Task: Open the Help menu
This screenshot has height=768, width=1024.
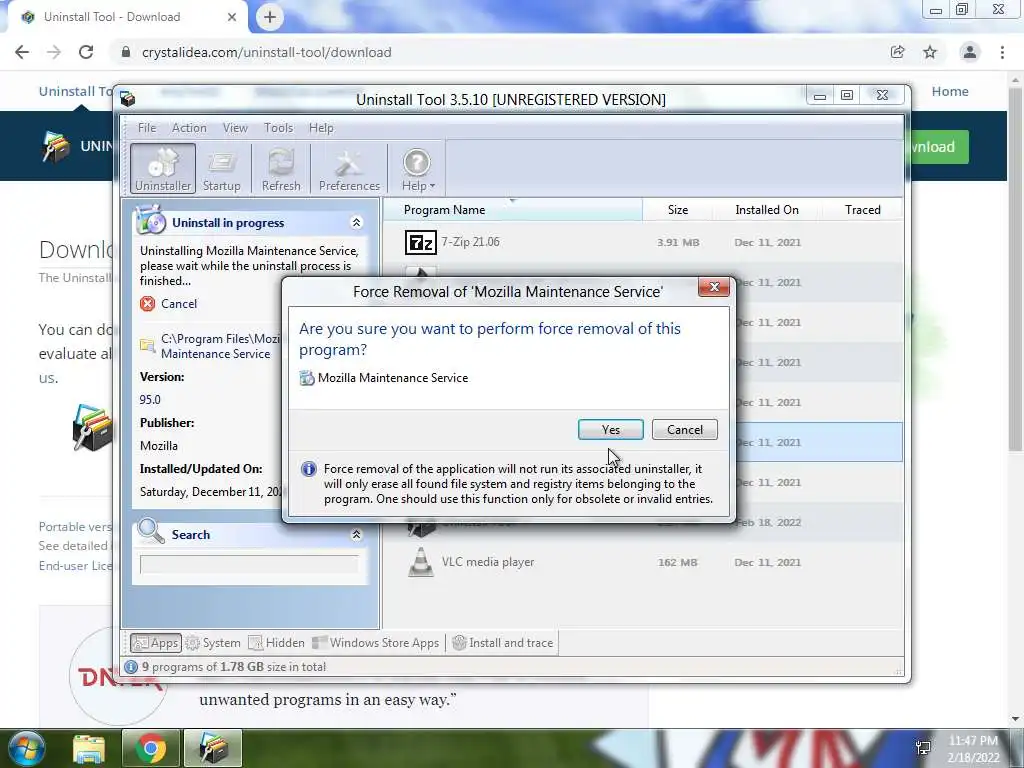Action: (x=321, y=128)
